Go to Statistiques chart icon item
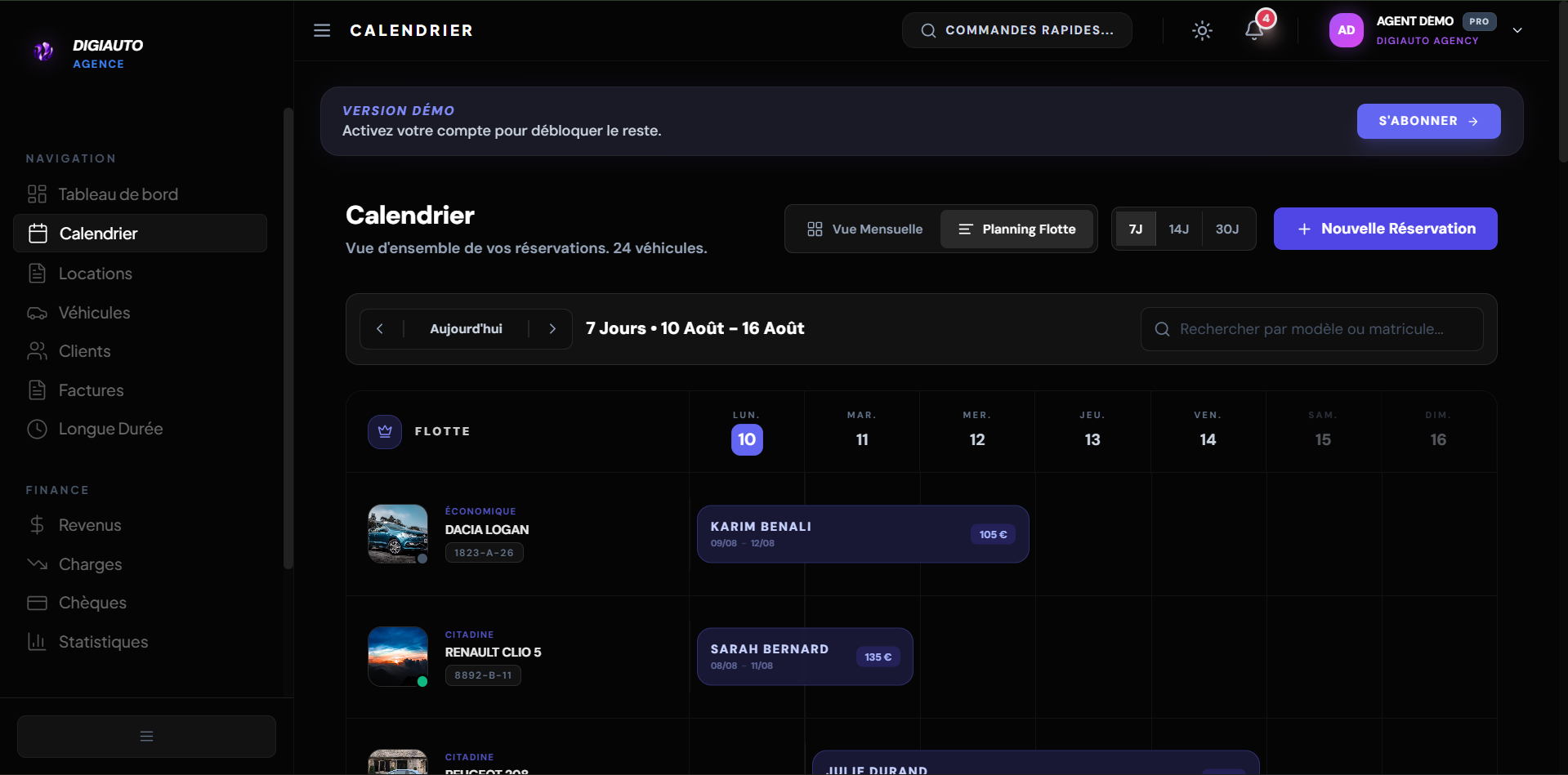 [37, 642]
